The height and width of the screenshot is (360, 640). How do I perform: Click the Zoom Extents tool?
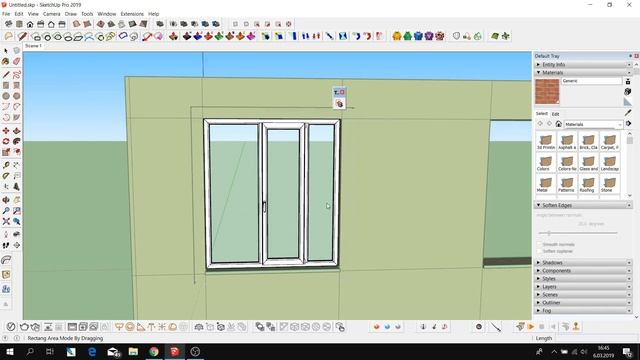click(x=6, y=221)
